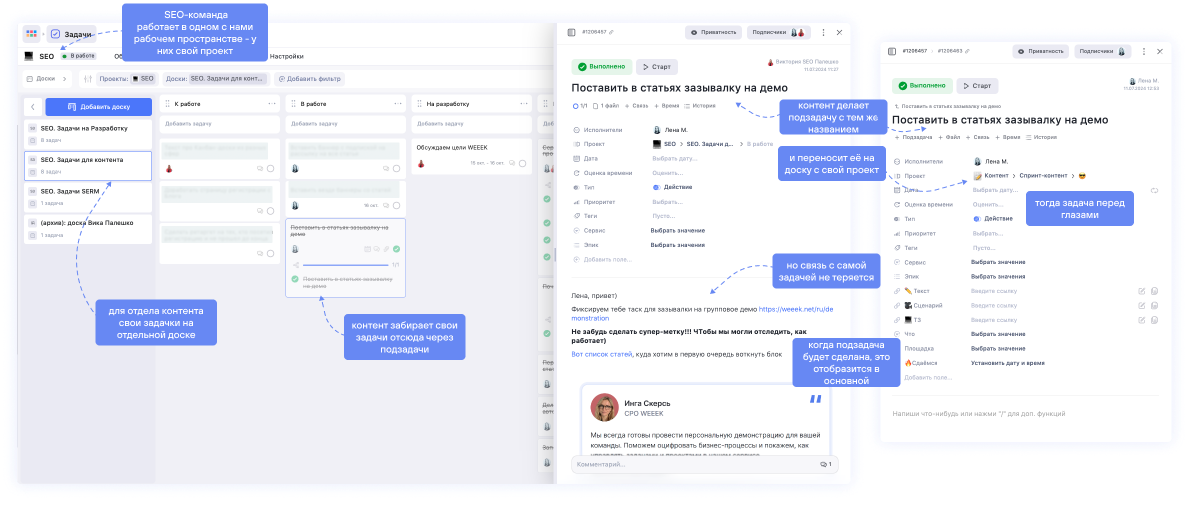
Task: Open options menu of 'К работе' column
Action: click(x=272, y=103)
